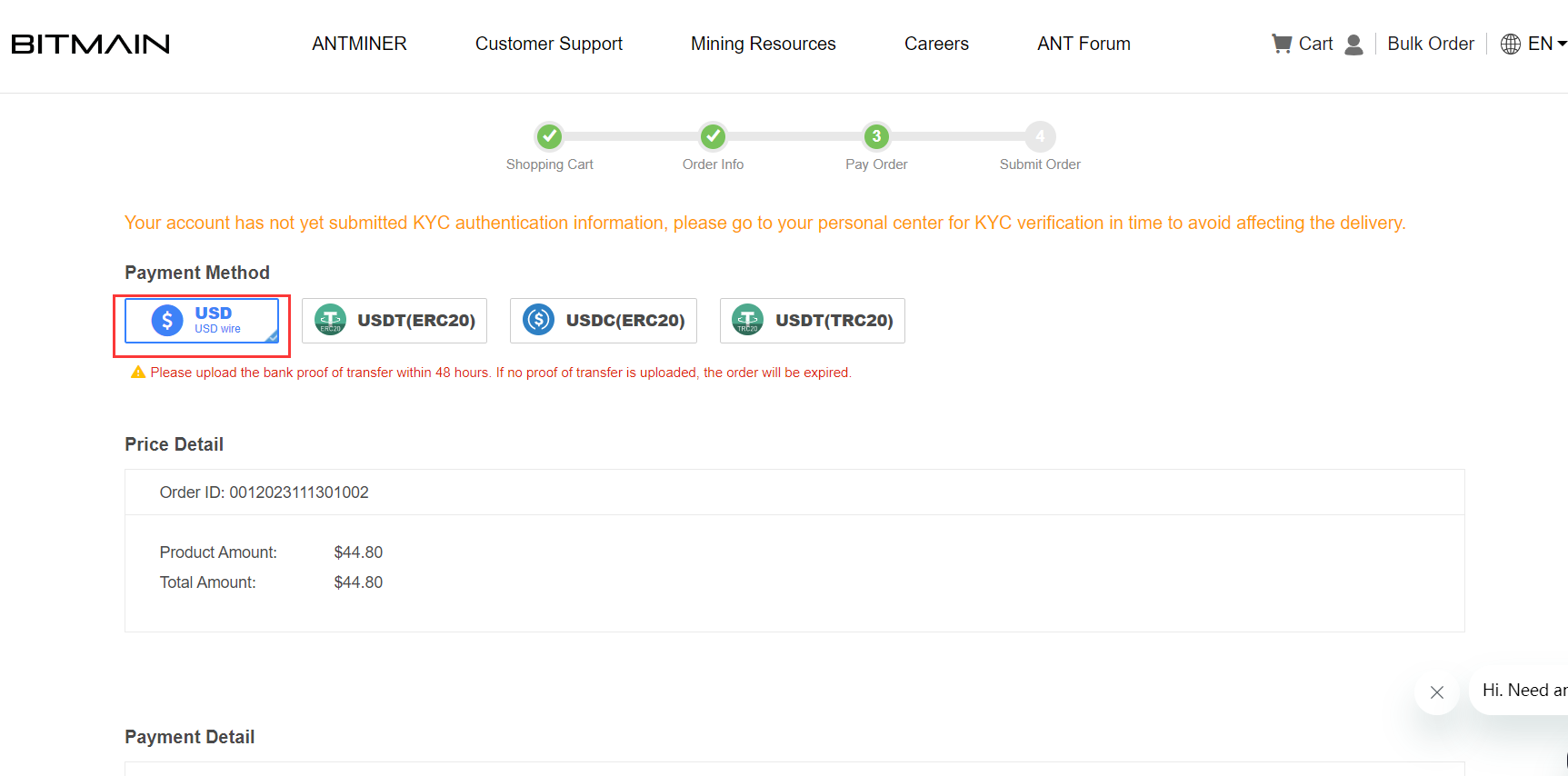Click the Total Amount $44.80 value
Image resolution: width=1568 pixels, height=776 pixels.
point(358,582)
